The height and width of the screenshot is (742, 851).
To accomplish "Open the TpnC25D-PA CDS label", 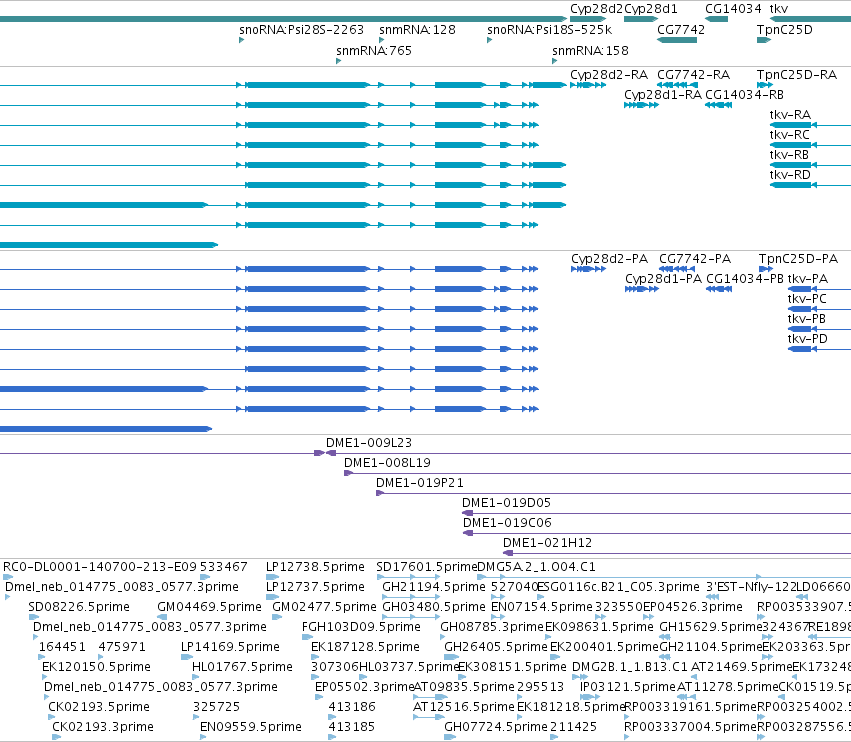I will [x=798, y=259].
